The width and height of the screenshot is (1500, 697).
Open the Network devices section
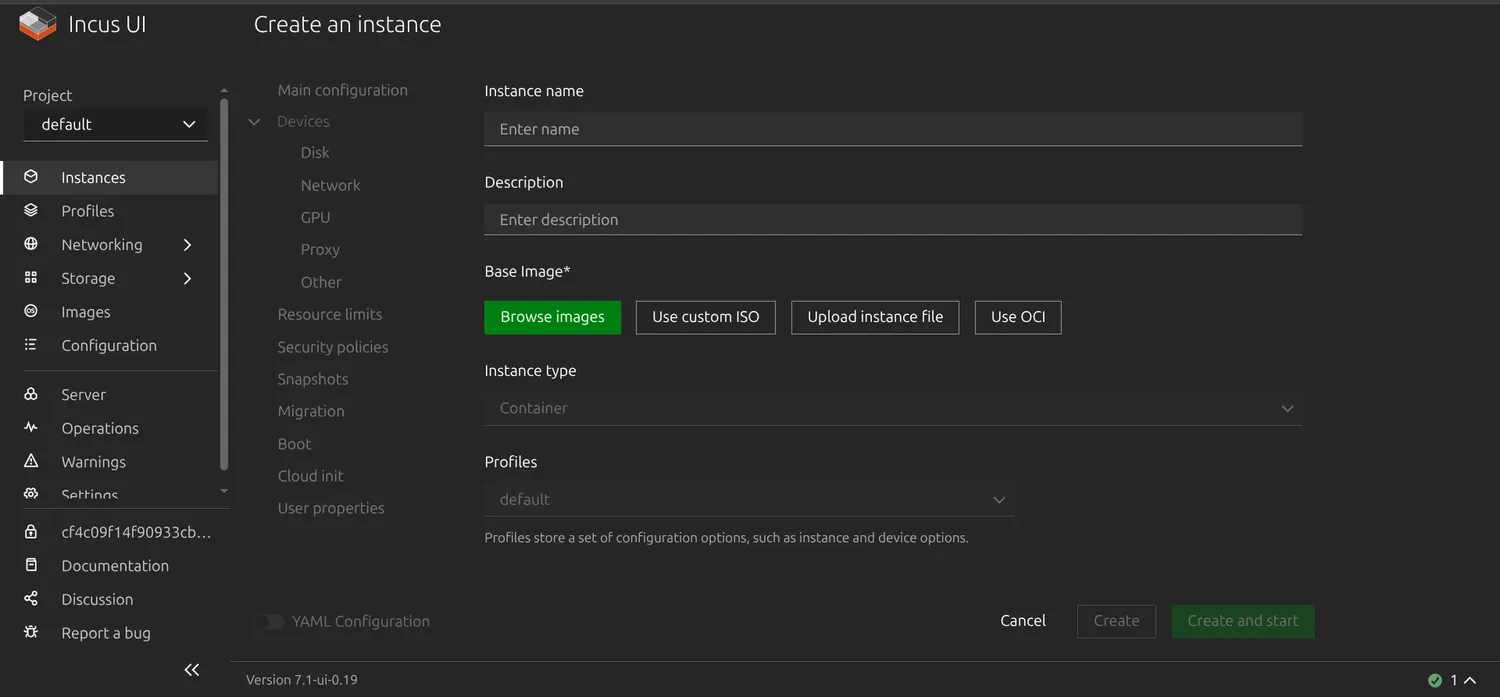coord(331,185)
